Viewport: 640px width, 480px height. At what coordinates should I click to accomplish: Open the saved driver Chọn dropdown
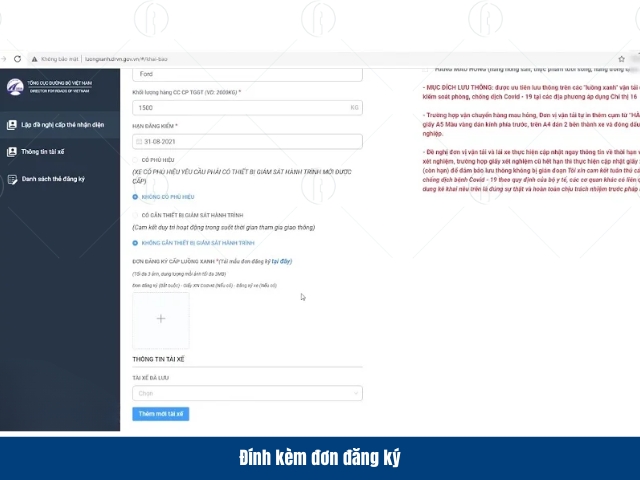pos(247,393)
